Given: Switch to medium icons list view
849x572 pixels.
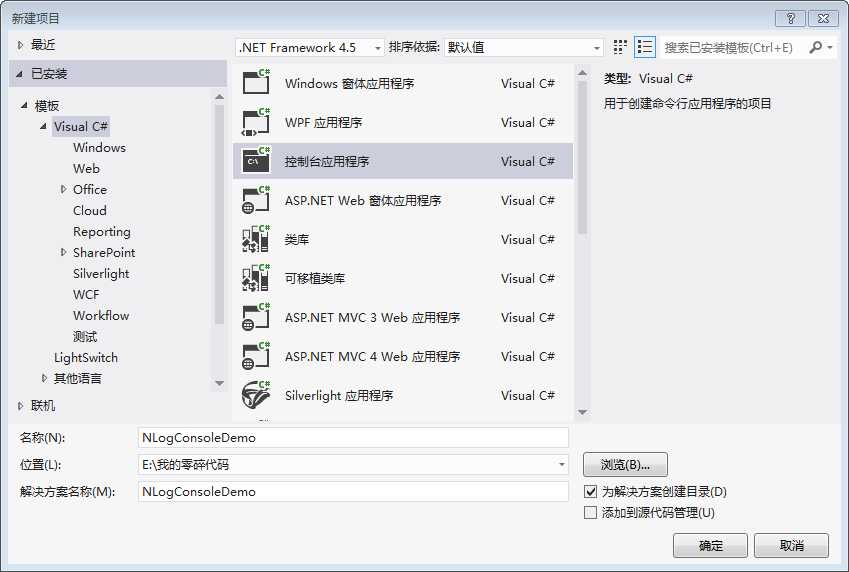Looking at the screenshot, I should coord(645,47).
